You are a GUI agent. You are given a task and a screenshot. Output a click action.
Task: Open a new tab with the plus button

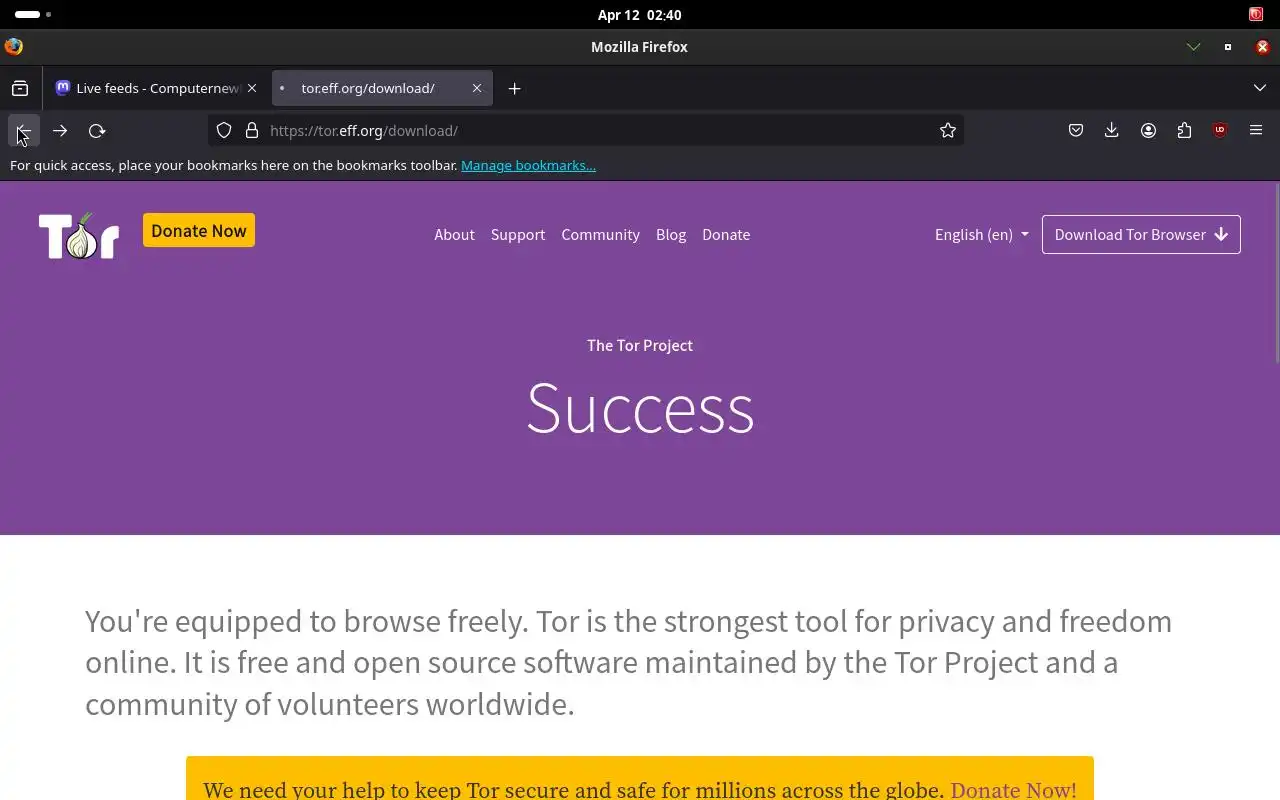click(x=514, y=88)
